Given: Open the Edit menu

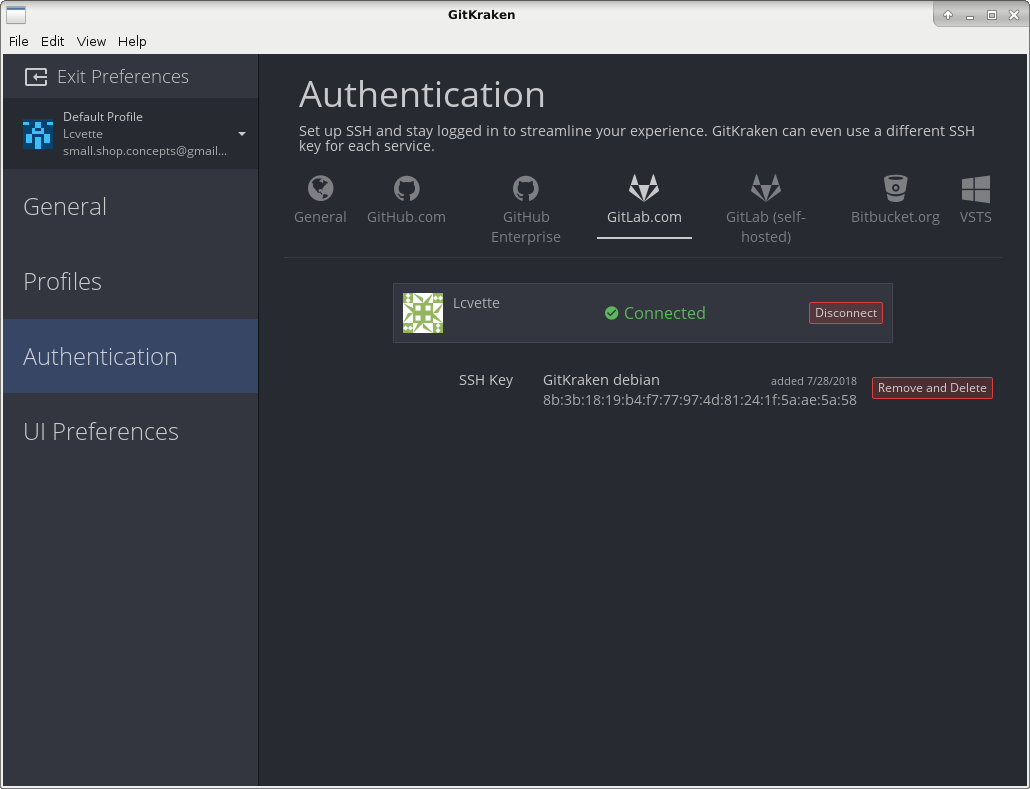Looking at the screenshot, I should click(x=53, y=41).
